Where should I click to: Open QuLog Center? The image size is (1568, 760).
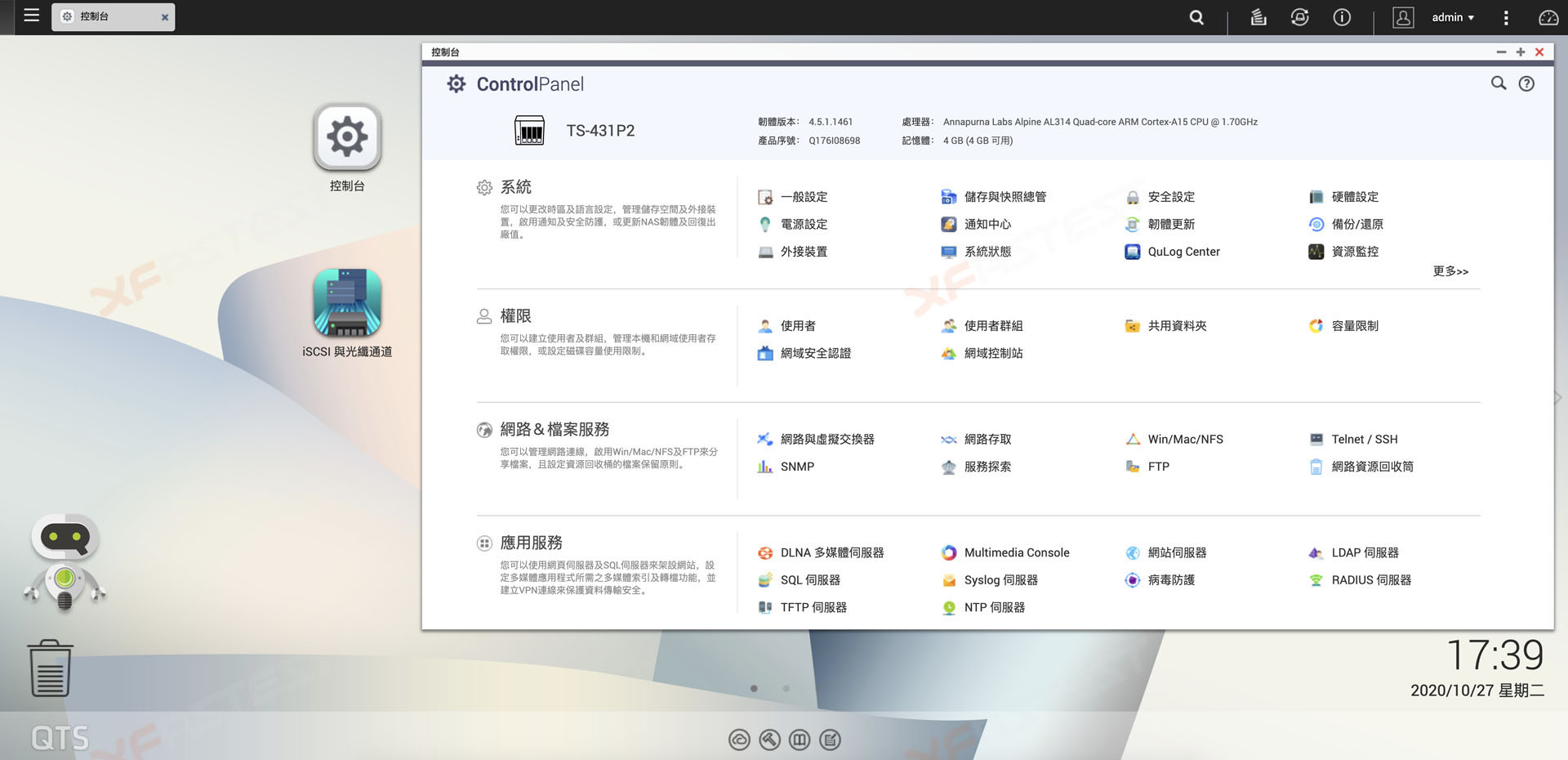pos(1172,252)
